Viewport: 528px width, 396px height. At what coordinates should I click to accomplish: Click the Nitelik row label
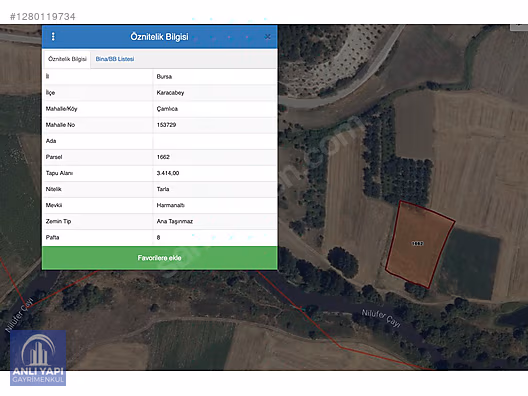(x=54, y=189)
